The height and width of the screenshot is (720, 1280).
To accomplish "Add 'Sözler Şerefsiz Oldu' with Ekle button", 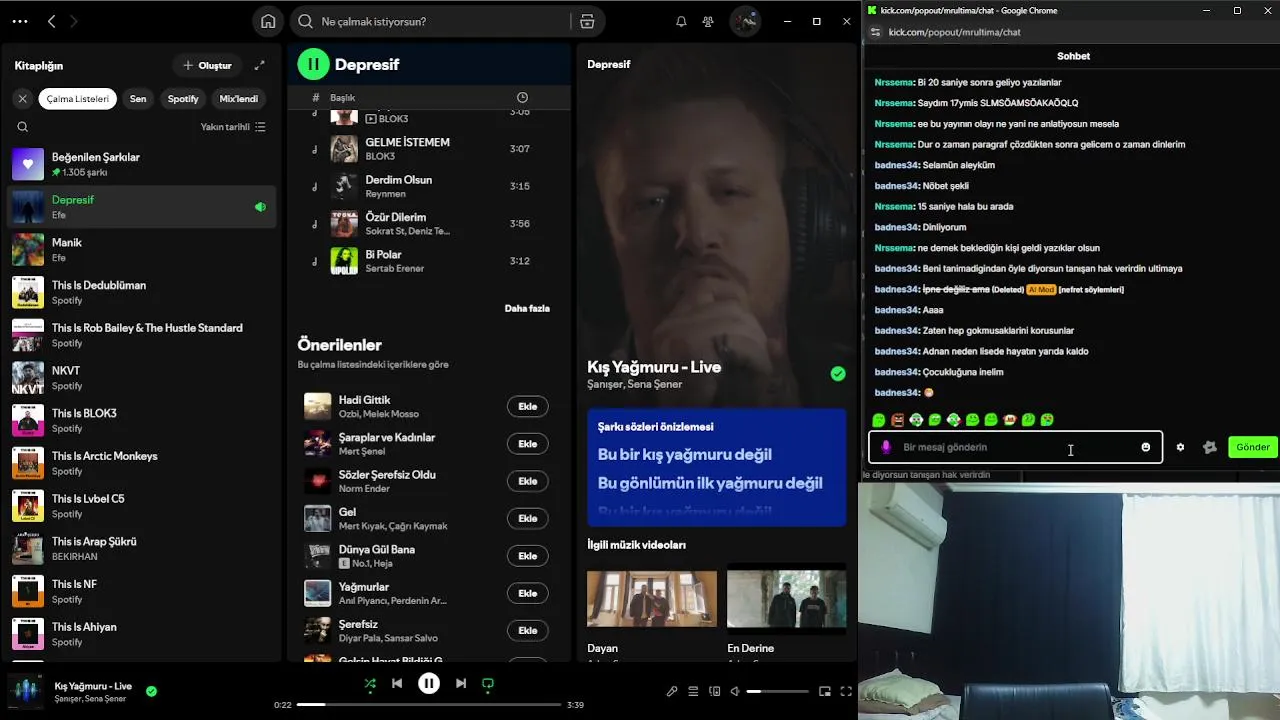I will (x=528, y=481).
